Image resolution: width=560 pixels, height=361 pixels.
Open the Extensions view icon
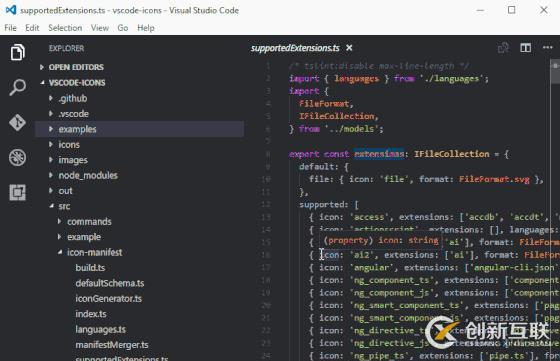18,192
